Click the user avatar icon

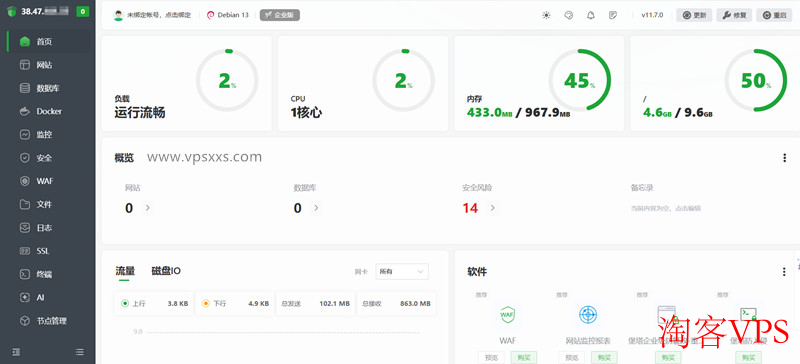coord(118,15)
